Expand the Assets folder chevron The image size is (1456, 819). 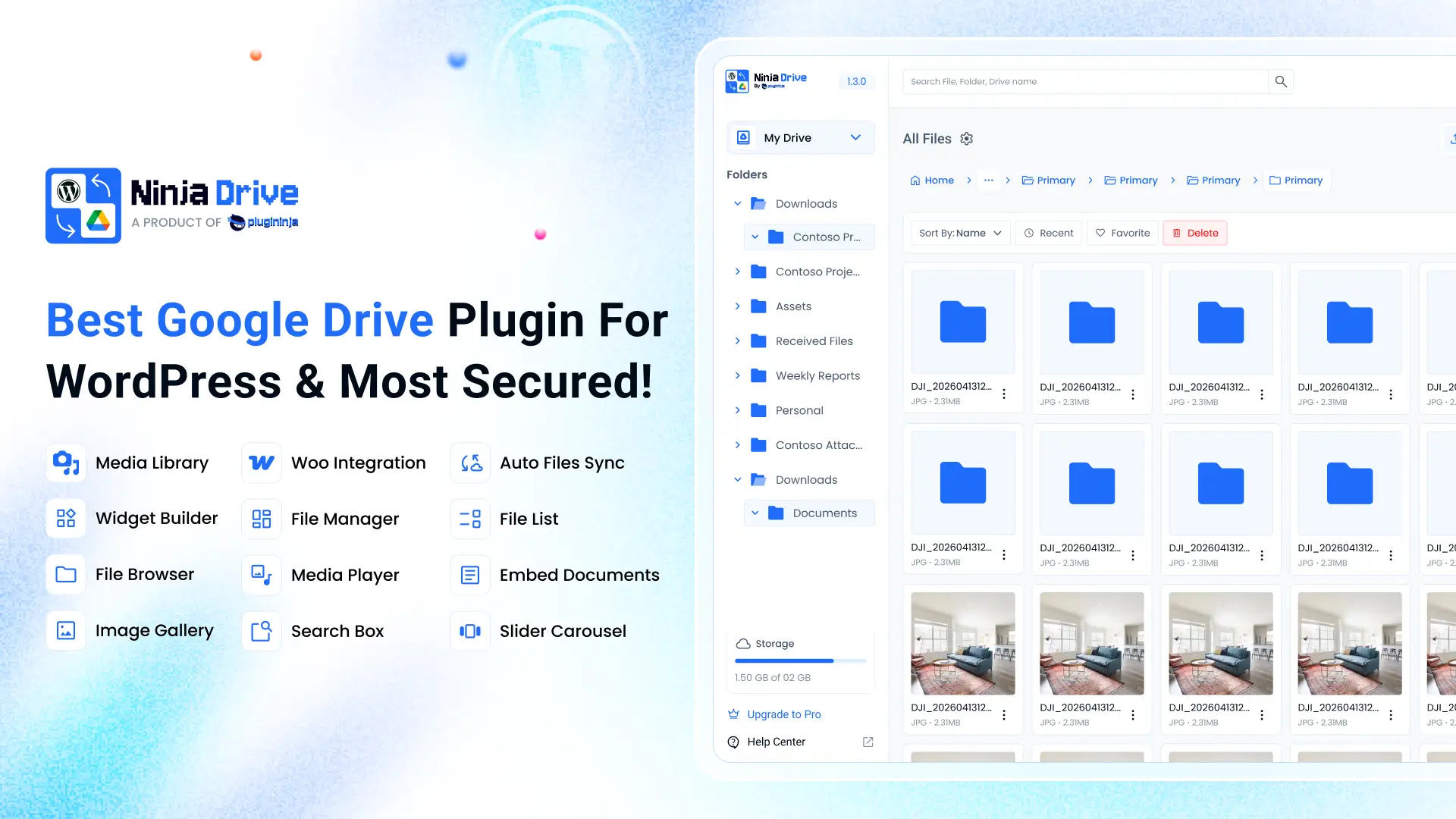(738, 306)
